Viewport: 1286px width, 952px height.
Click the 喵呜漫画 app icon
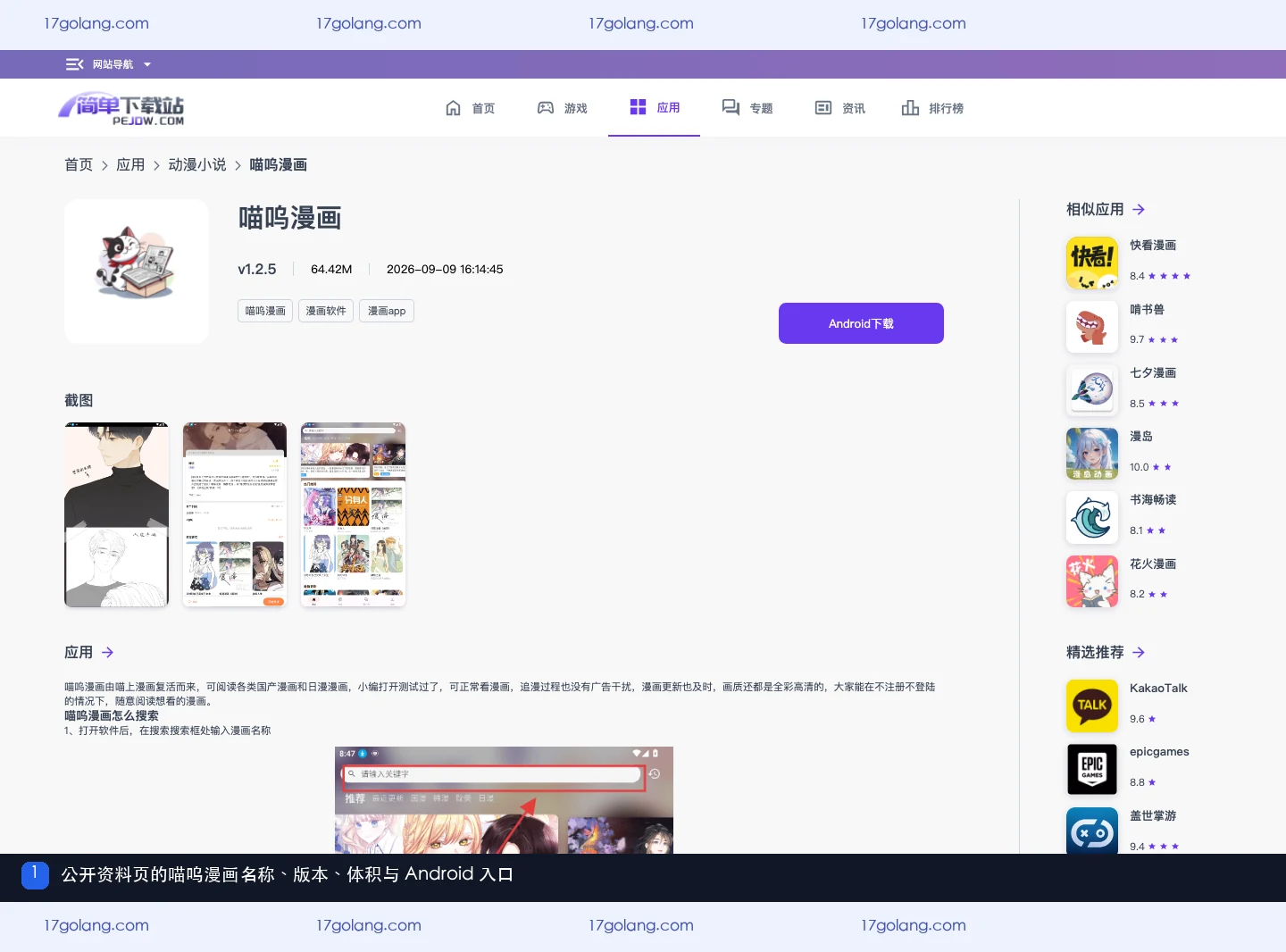pos(137,271)
